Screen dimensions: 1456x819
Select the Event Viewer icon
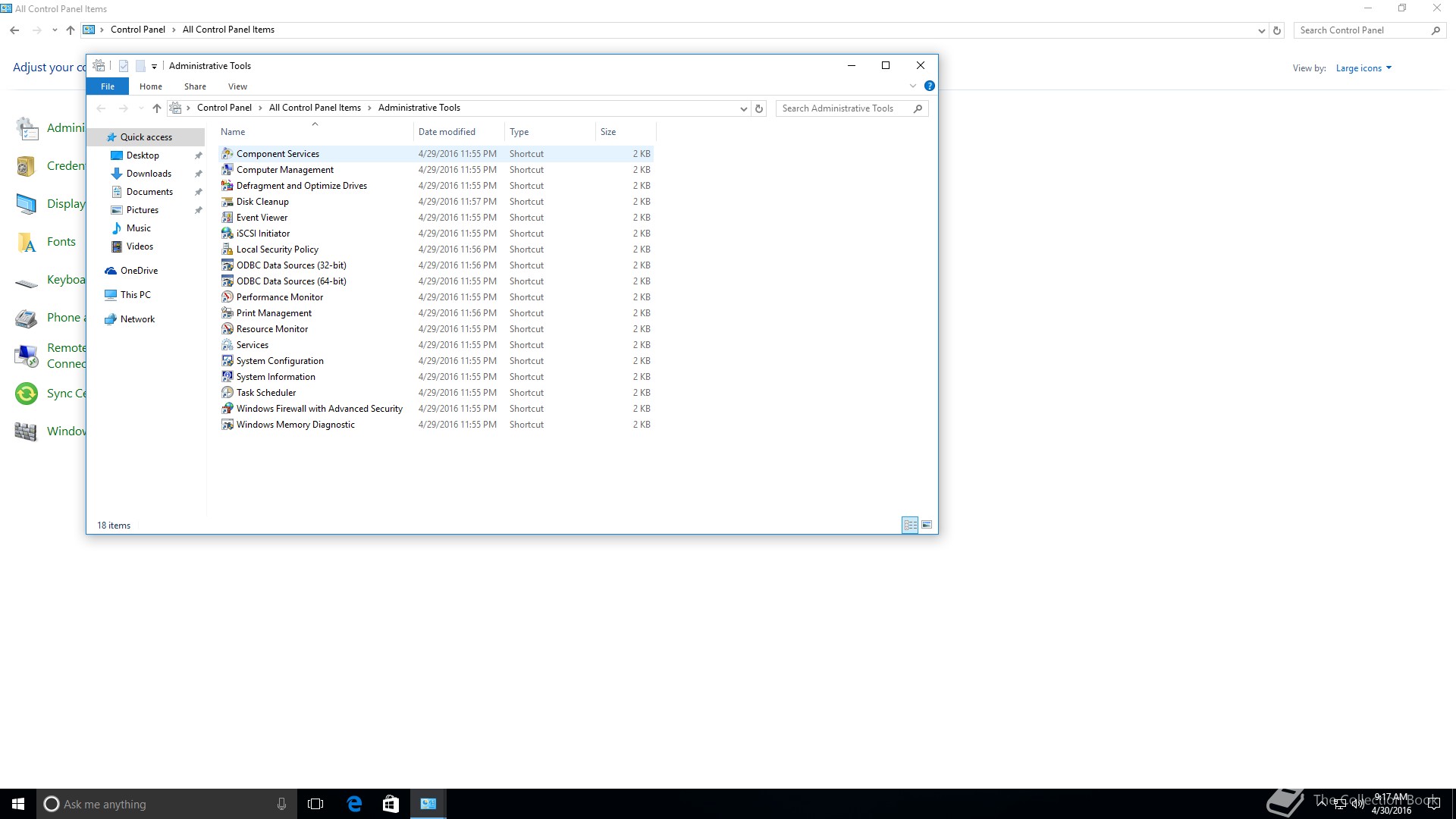click(x=227, y=217)
